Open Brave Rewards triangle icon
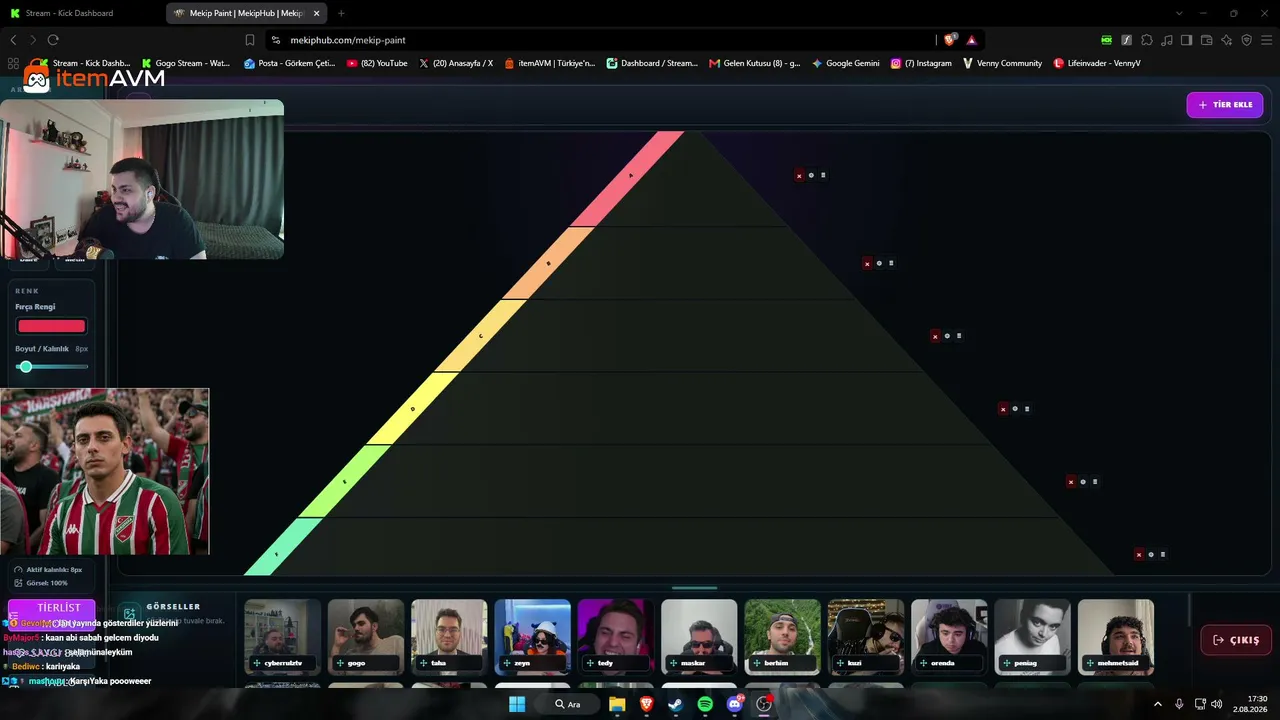This screenshot has width=1280, height=720. pyautogui.click(x=971, y=40)
